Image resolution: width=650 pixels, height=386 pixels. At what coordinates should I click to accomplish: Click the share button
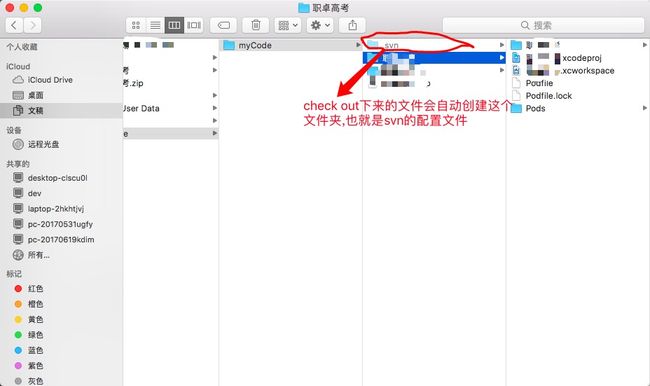pos(352,25)
